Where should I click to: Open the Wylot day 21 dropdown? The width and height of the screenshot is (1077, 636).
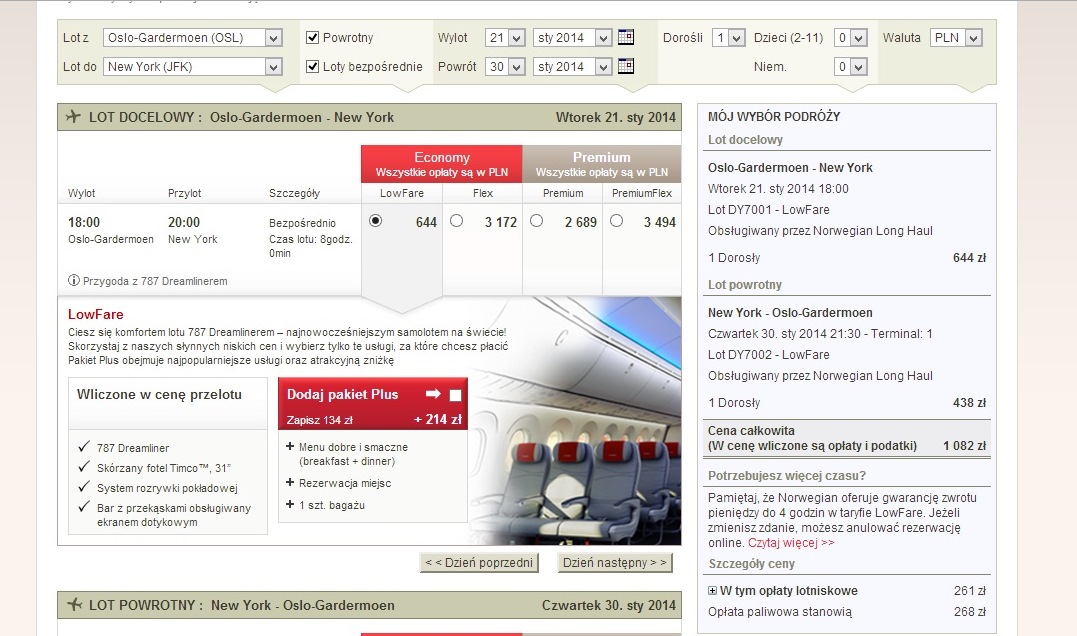coord(505,38)
